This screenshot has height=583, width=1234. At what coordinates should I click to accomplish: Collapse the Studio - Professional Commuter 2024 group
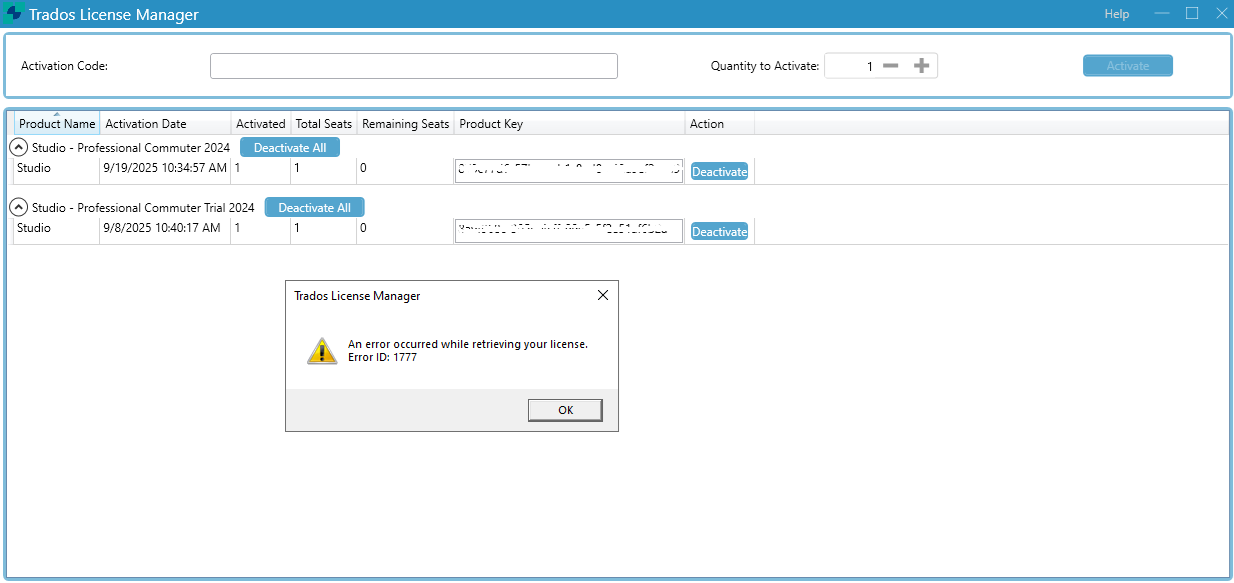[x=18, y=147]
